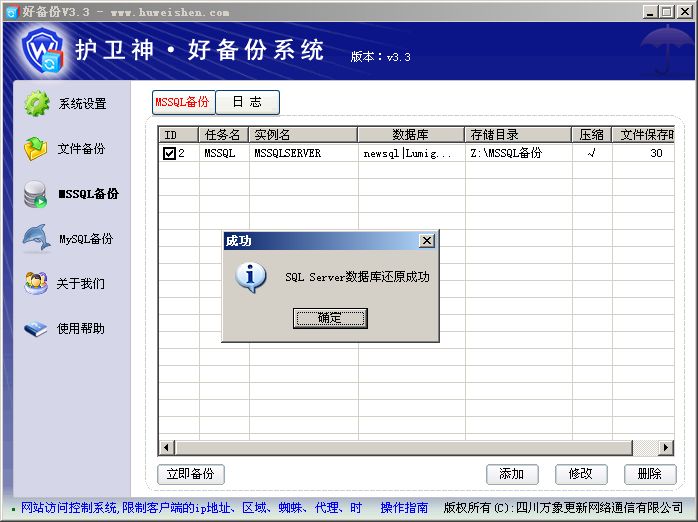Click the 修改 button

point(581,474)
